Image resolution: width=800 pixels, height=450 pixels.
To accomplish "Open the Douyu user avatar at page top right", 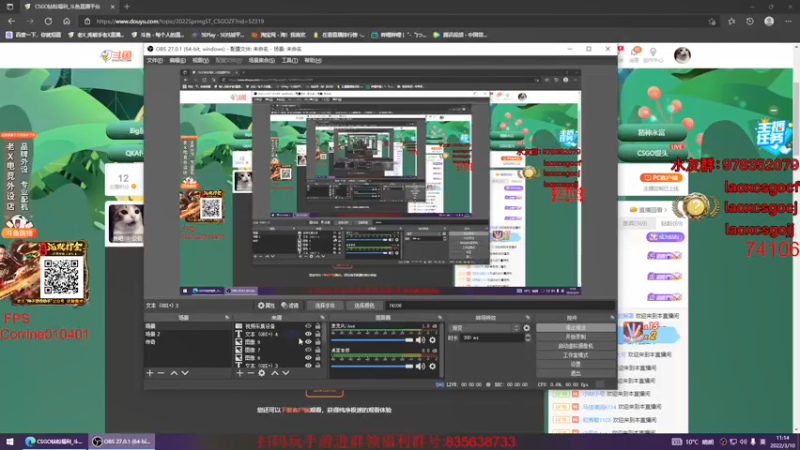I will (x=682, y=55).
